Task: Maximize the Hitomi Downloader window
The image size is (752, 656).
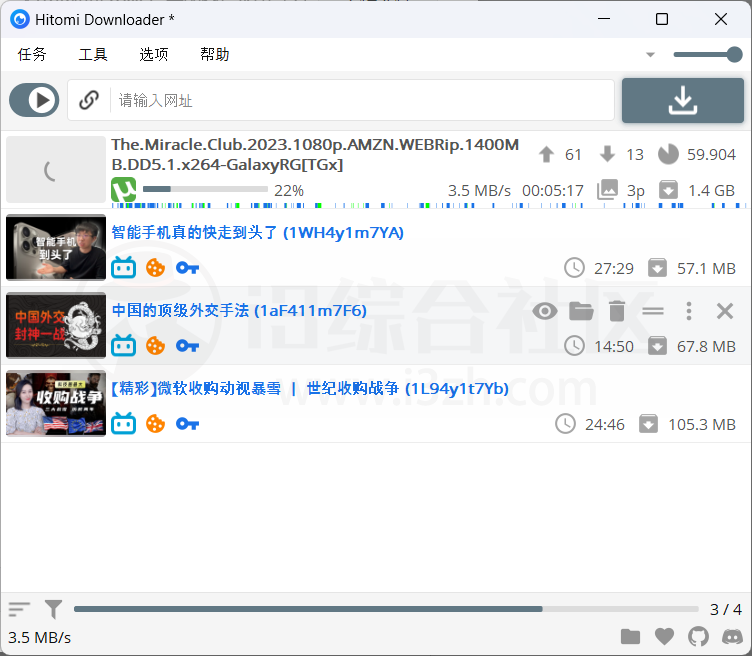Action: point(662,19)
